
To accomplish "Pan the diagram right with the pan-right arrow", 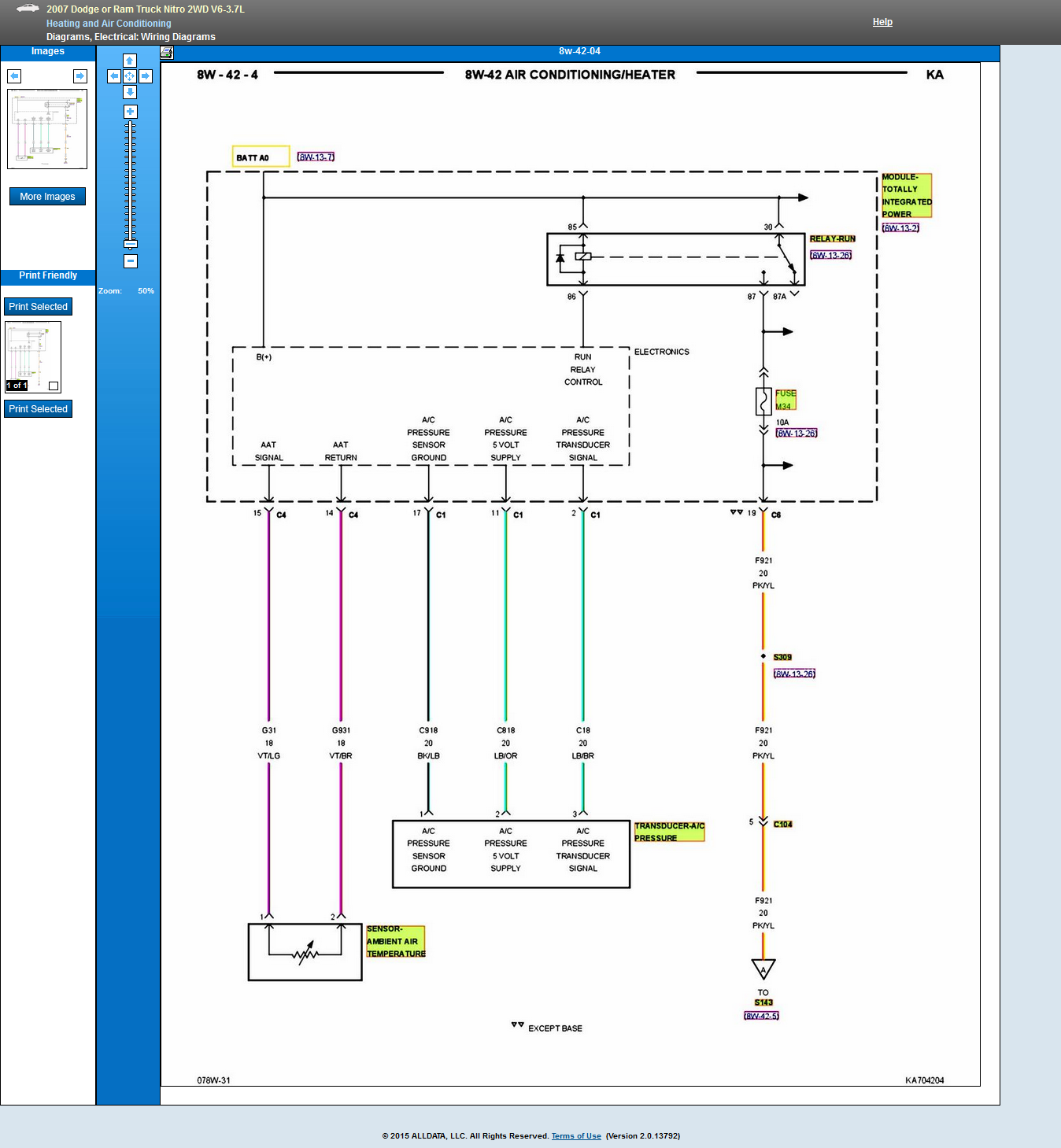I will tap(146, 76).
